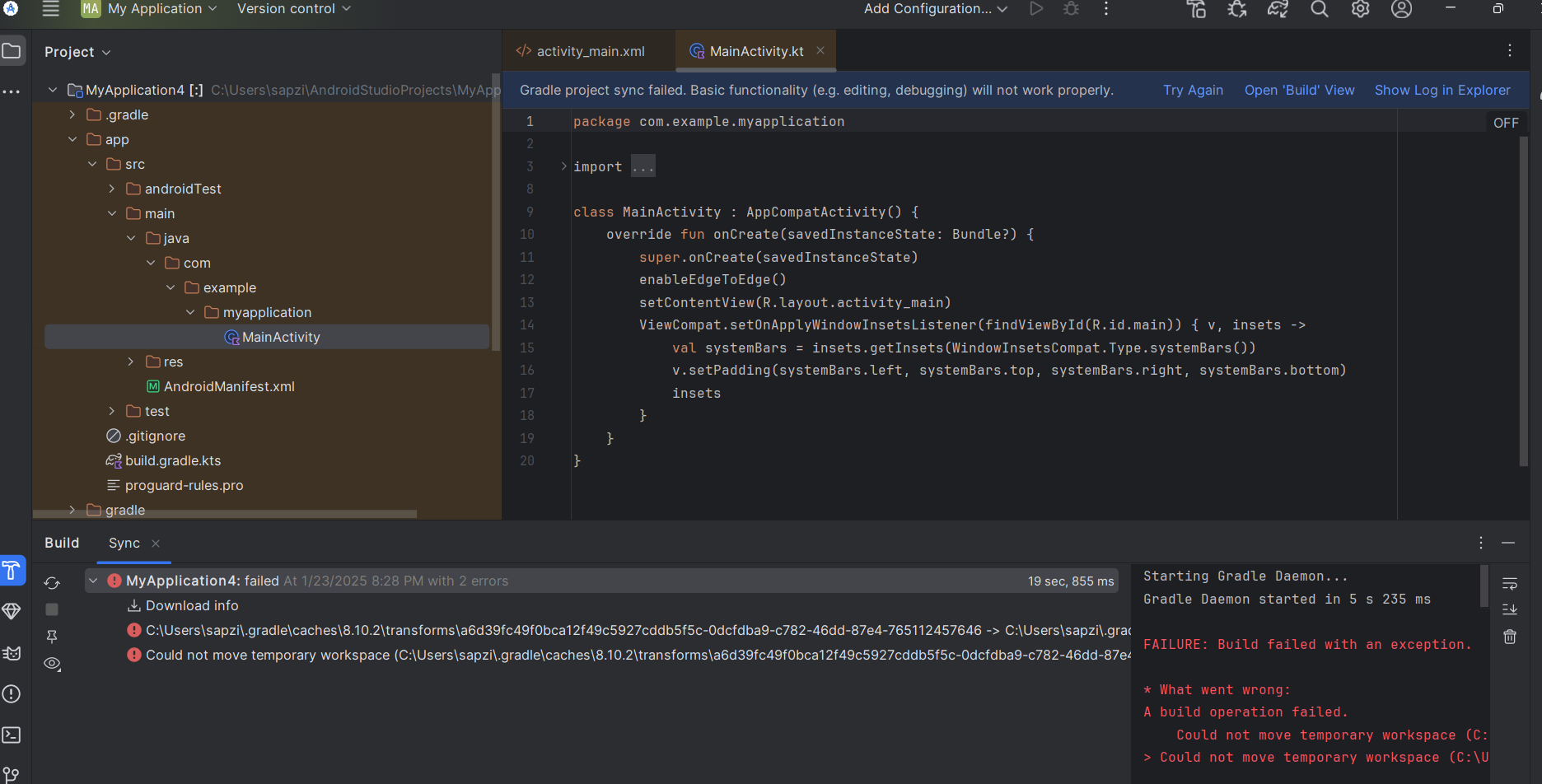
Task: Open the diamond gem tool window icon
Action: click(x=12, y=611)
